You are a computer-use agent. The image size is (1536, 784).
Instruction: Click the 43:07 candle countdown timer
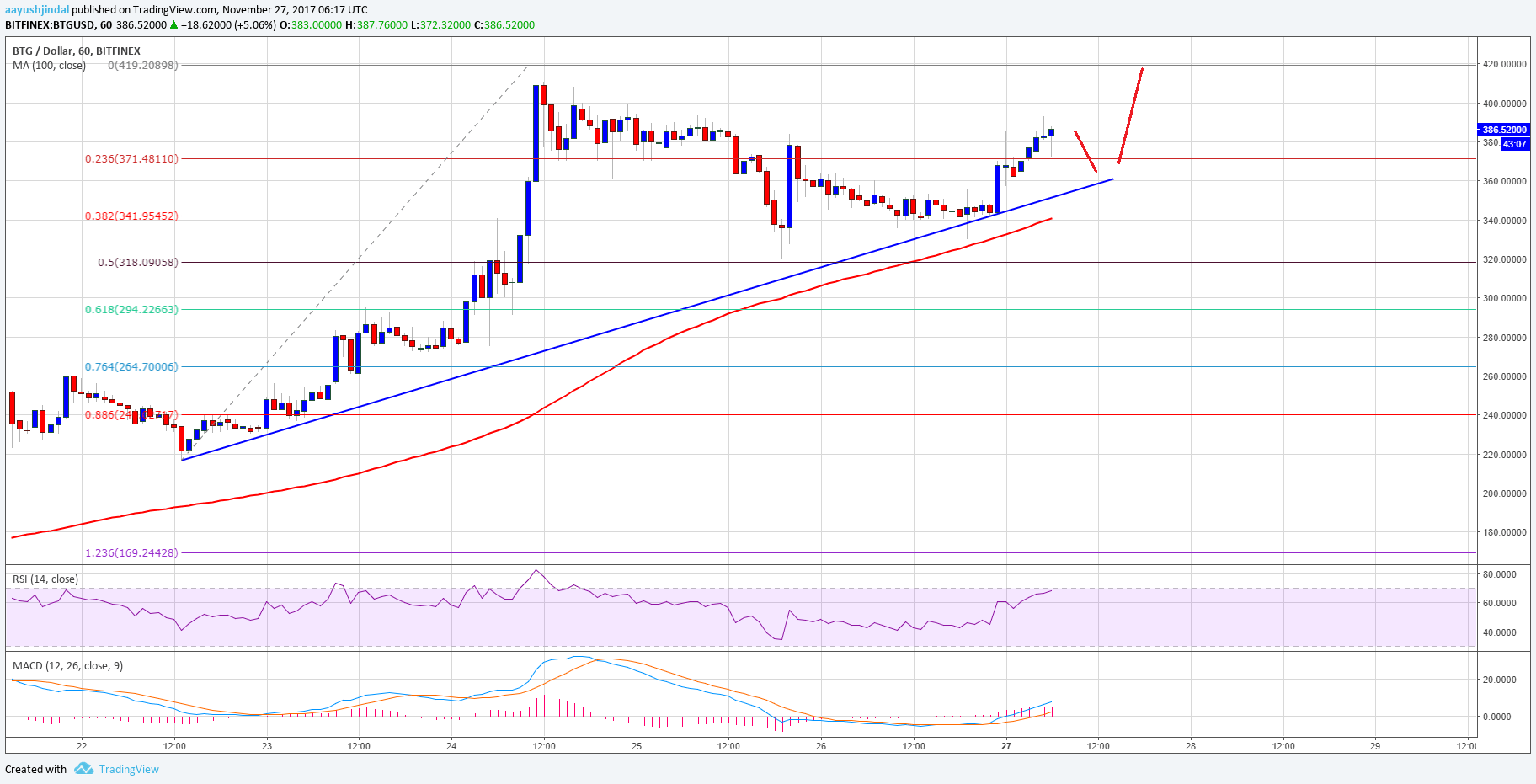point(1514,144)
